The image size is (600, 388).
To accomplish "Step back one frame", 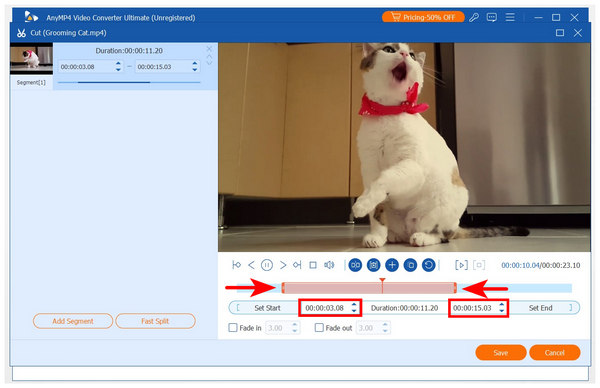I will click(x=251, y=265).
